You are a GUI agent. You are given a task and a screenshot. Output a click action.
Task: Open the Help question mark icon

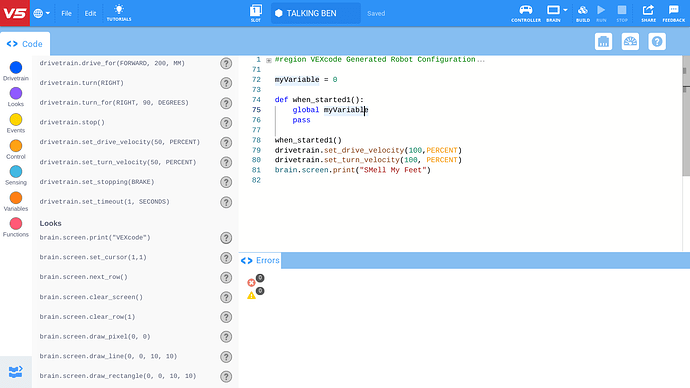click(657, 42)
